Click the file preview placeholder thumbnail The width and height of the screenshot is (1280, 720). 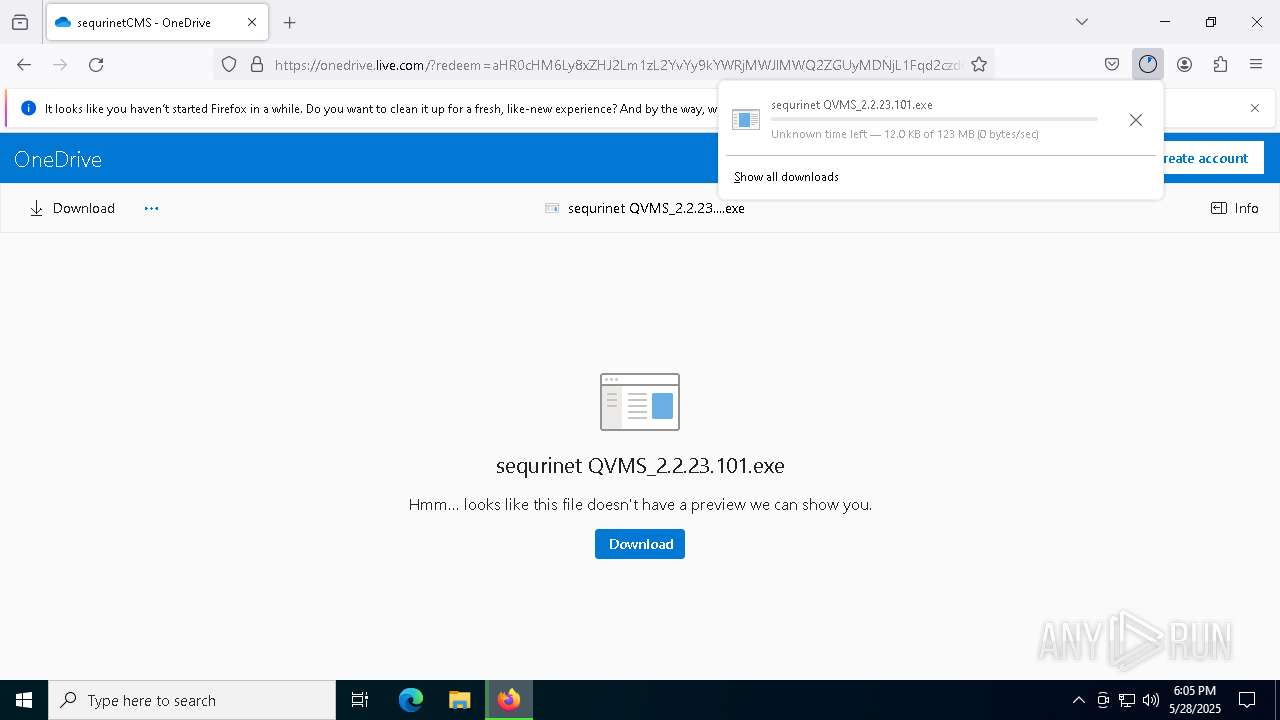640,402
